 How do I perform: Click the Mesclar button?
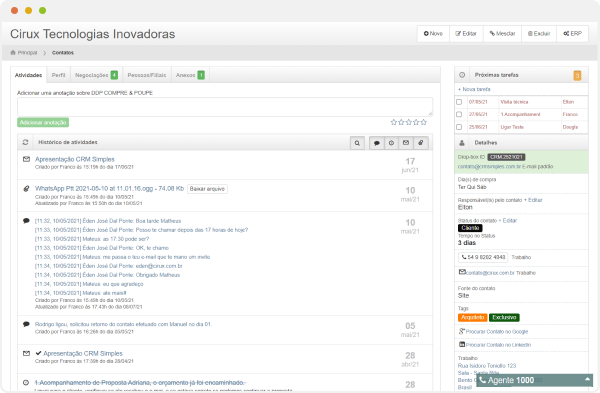click(502, 34)
